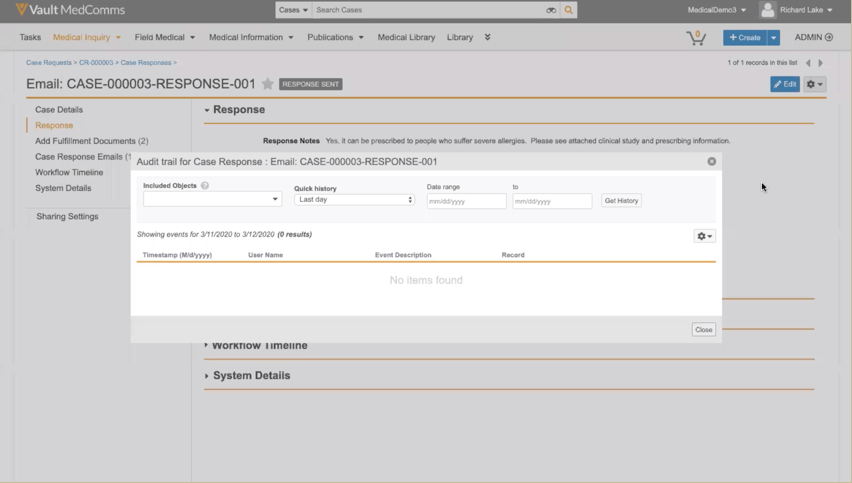Open the Cases search scope dropdown

[293, 10]
